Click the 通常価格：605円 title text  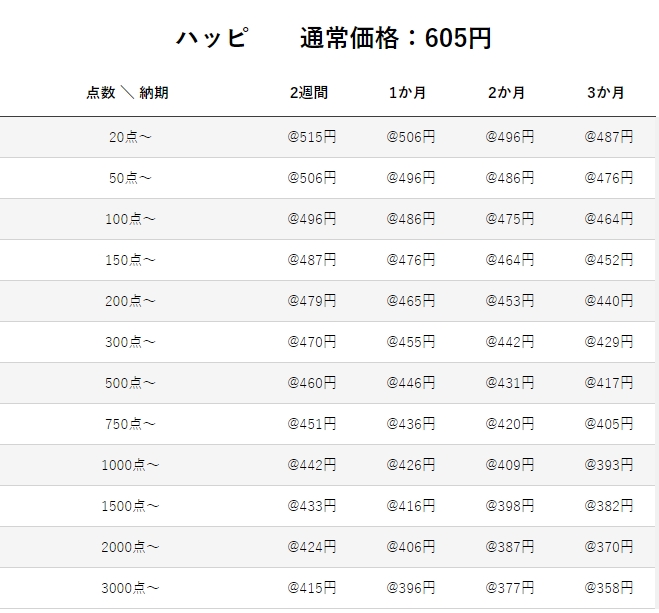(x=396, y=38)
